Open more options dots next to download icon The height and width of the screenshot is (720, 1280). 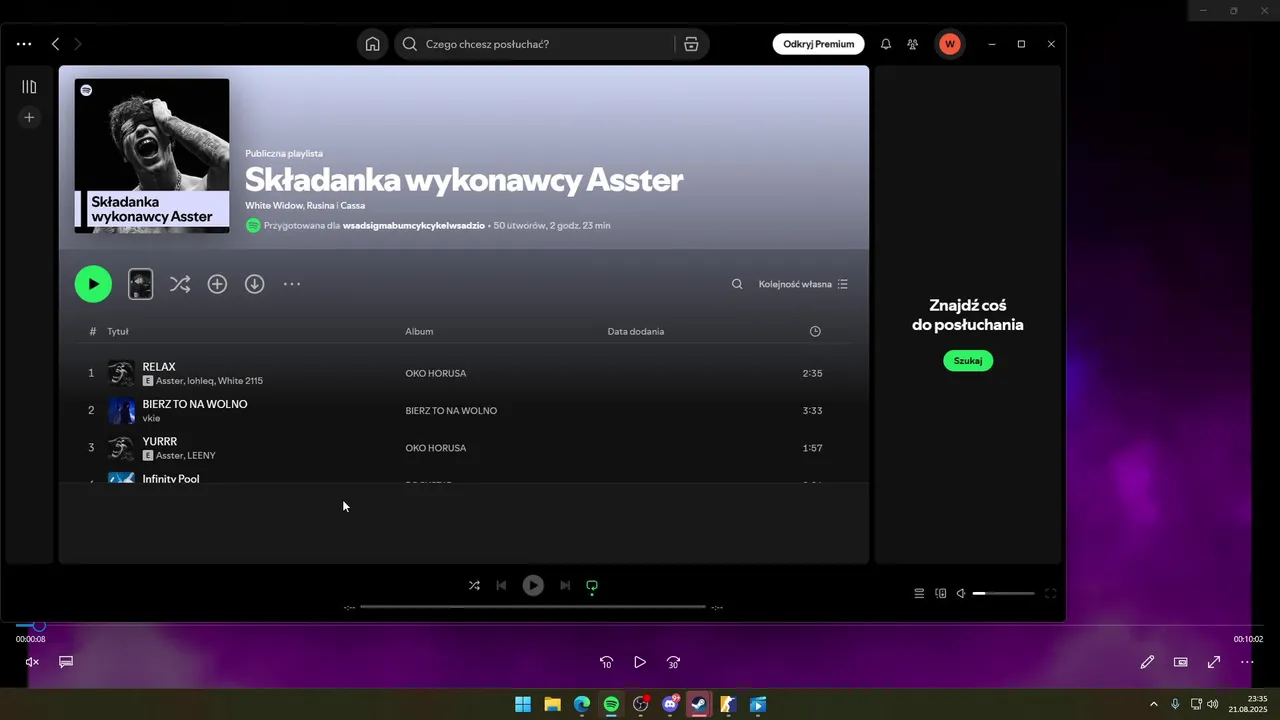(x=292, y=284)
